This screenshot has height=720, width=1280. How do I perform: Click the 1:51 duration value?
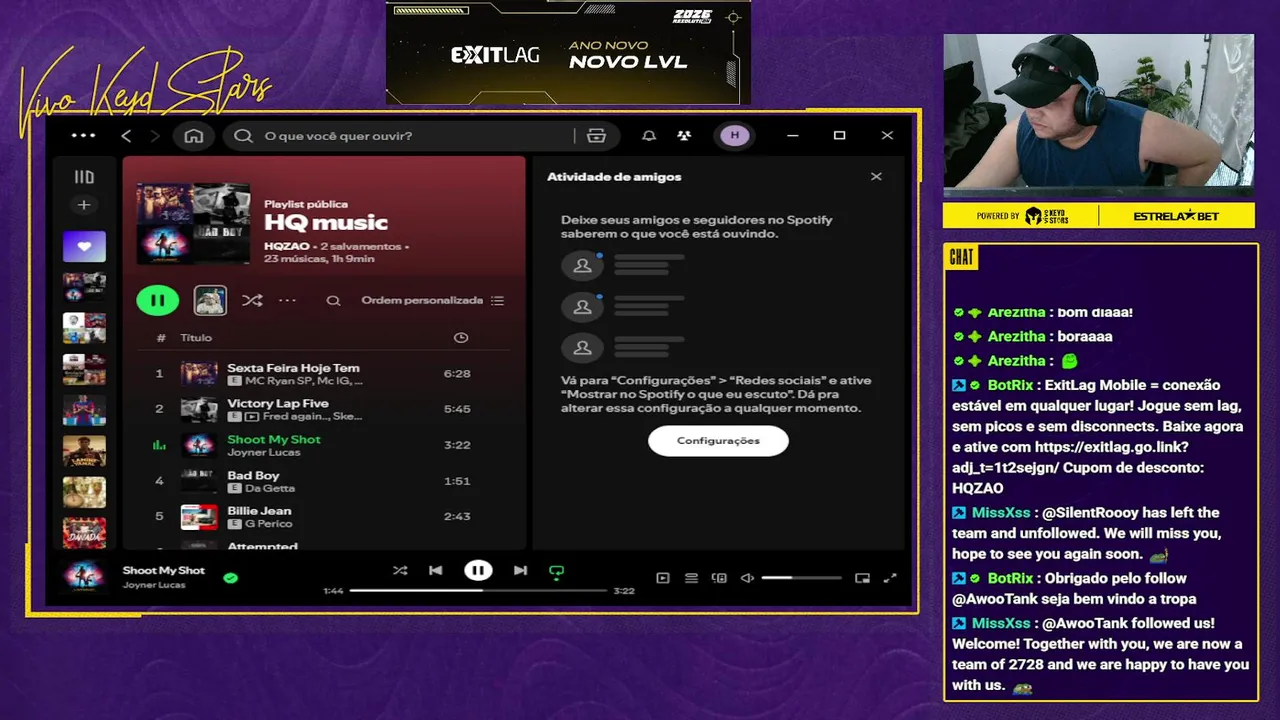point(457,481)
